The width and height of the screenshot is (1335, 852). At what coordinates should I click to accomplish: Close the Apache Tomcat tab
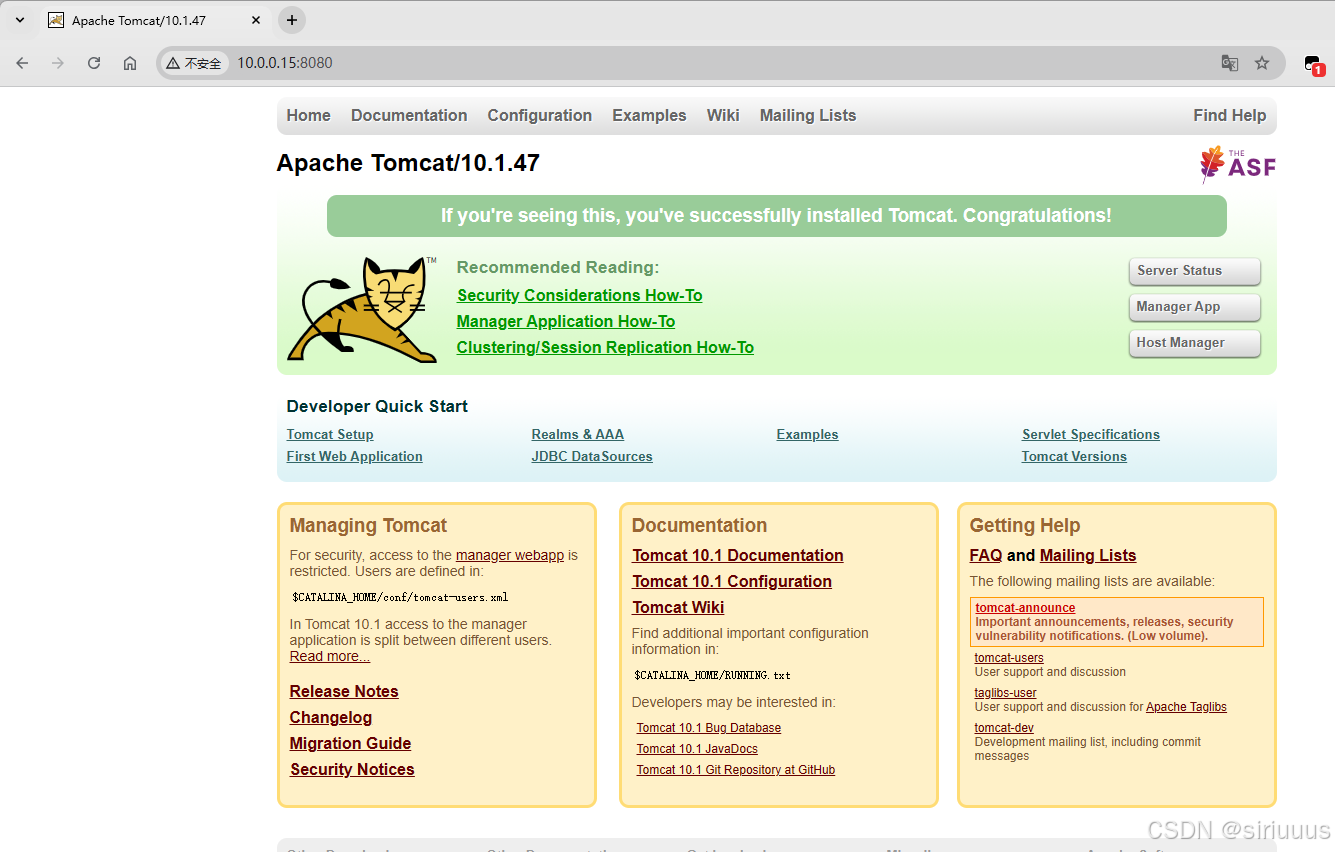[x=256, y=20]
